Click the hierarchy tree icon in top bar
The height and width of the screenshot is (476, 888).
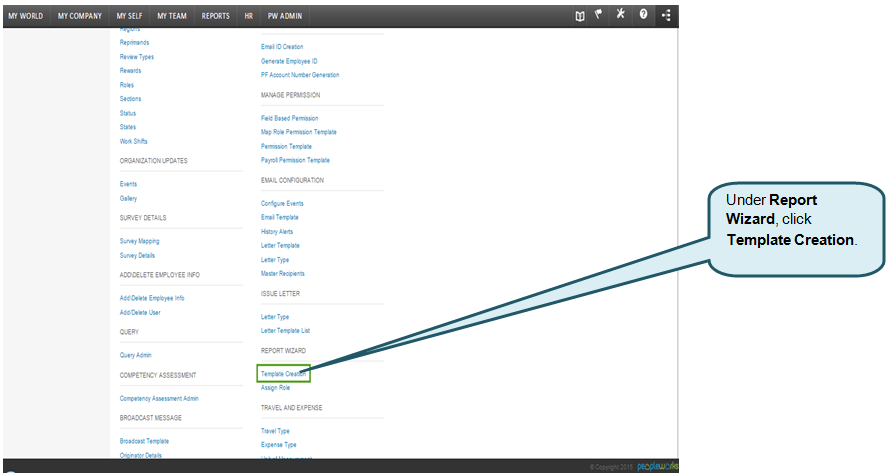pyautogui.click(x=666, y=15)
